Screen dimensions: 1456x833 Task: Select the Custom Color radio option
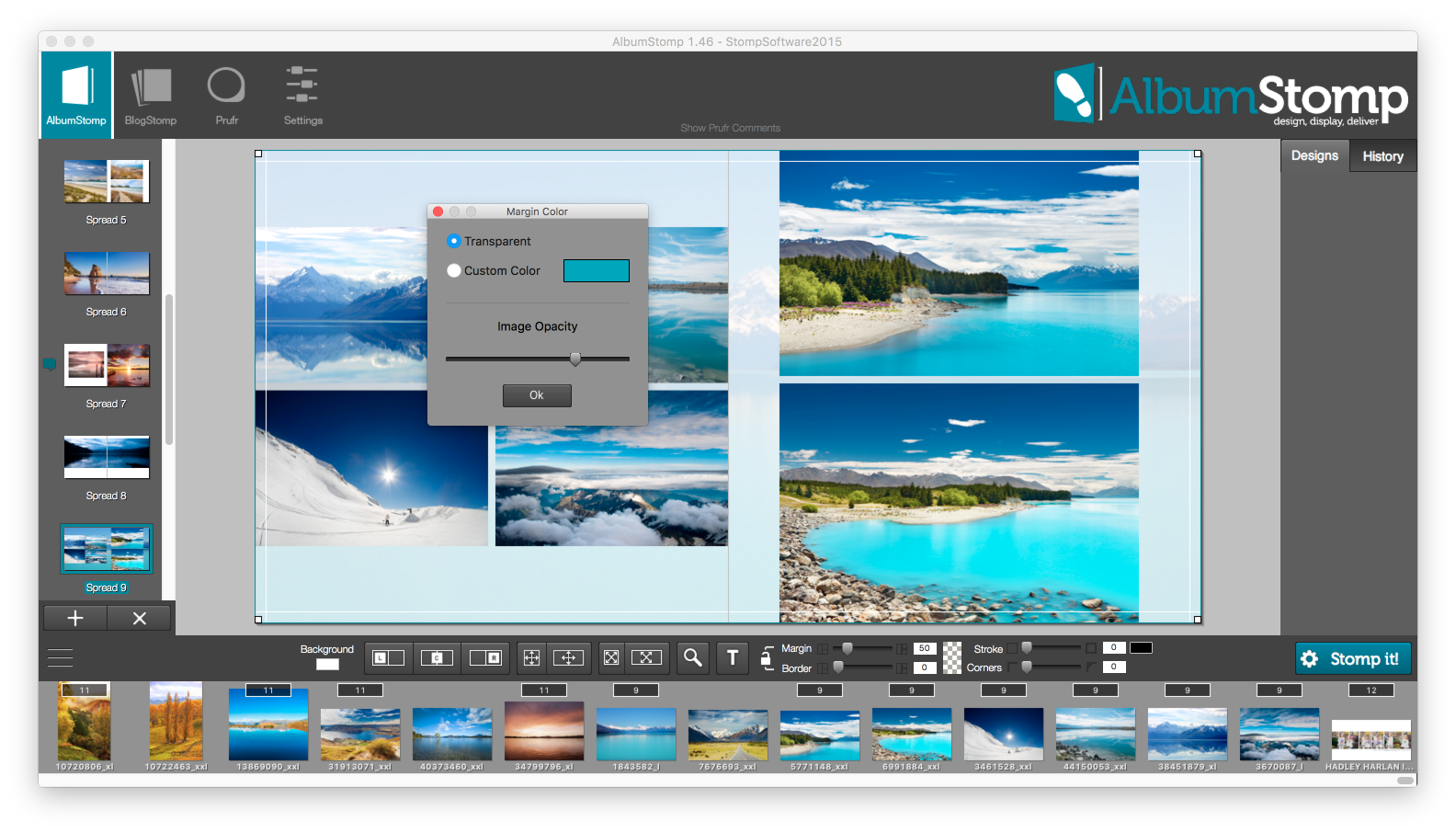click(x=453, y=270)
